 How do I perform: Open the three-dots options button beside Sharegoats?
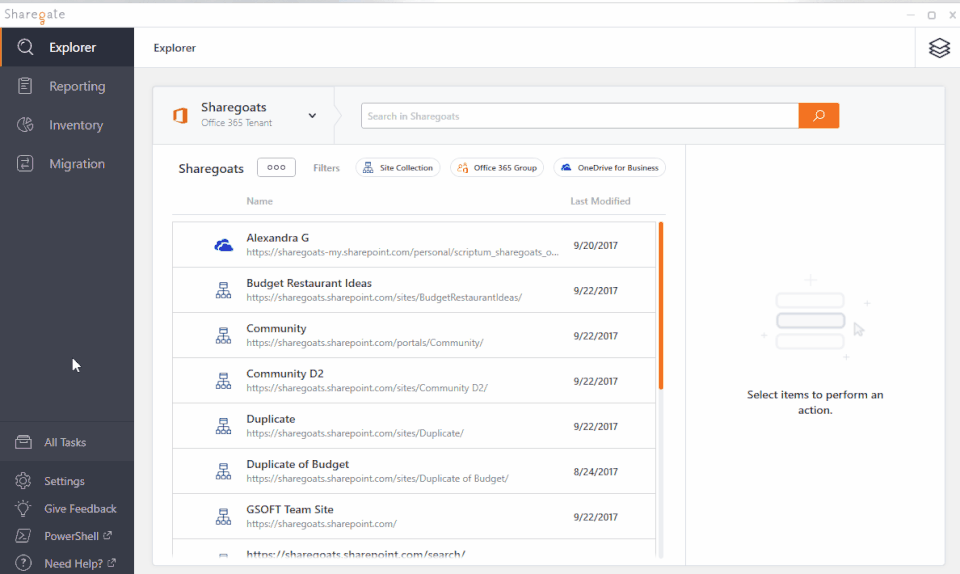(276, 167)
